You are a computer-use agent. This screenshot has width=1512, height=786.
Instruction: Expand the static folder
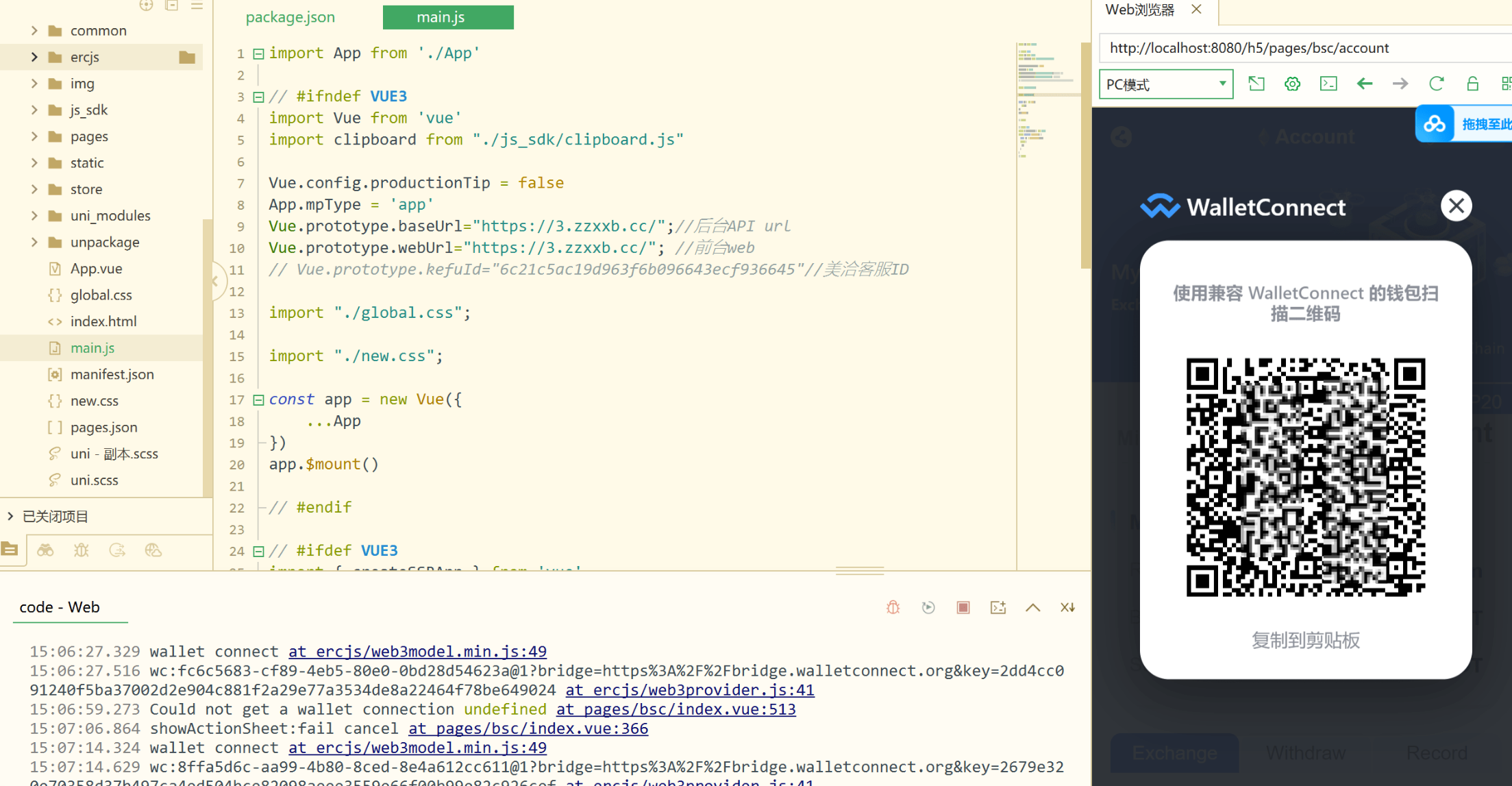(x=34, y=162)
